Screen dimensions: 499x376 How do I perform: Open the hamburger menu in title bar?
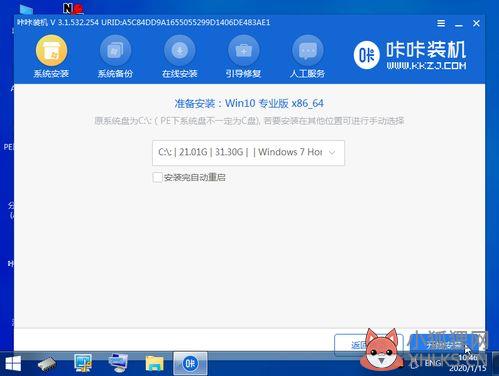click(441, 23)
